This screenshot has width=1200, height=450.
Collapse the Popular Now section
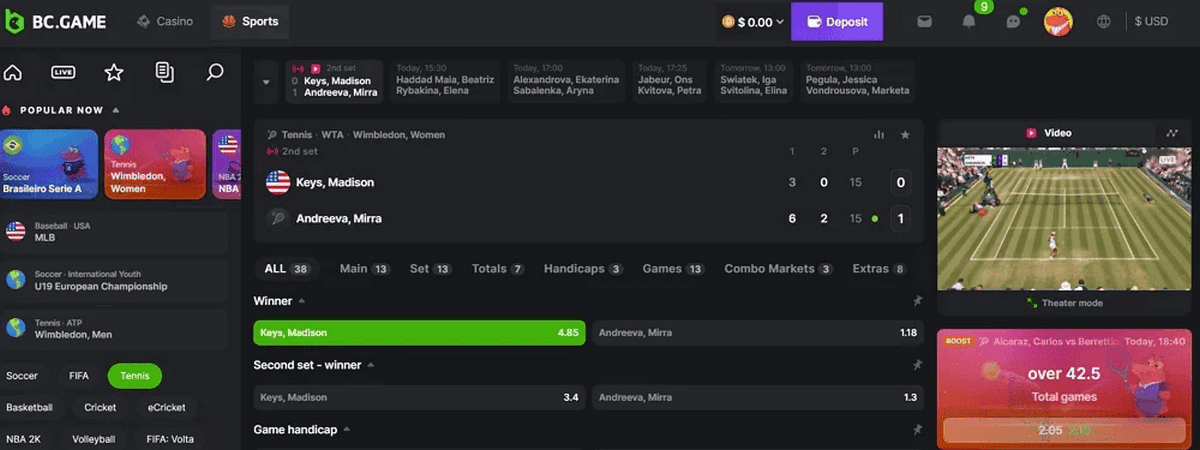point(116,110)
